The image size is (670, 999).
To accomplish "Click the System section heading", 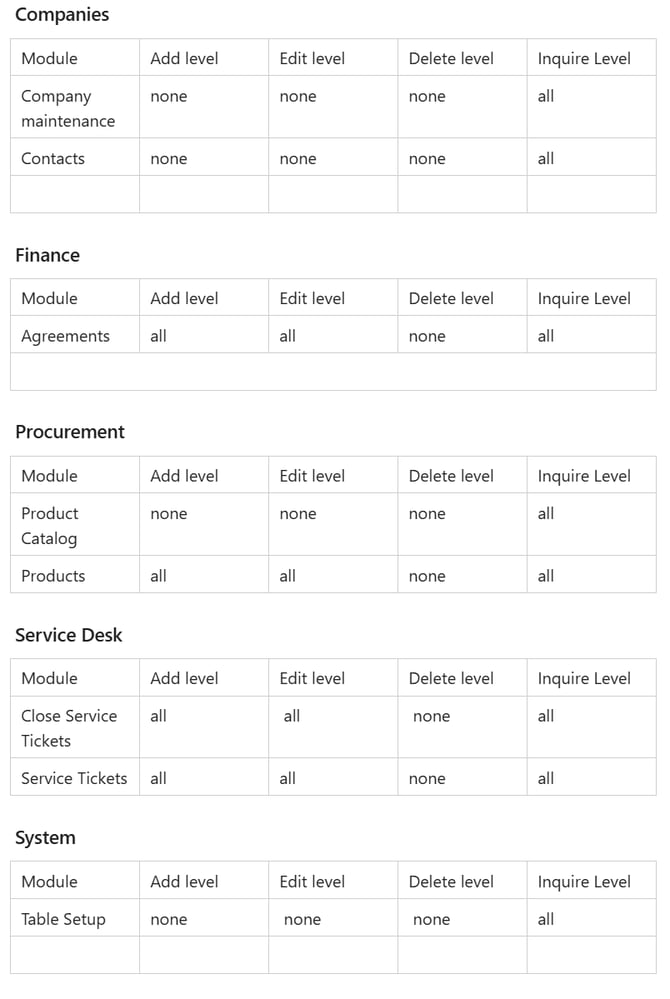I will 45,838.
